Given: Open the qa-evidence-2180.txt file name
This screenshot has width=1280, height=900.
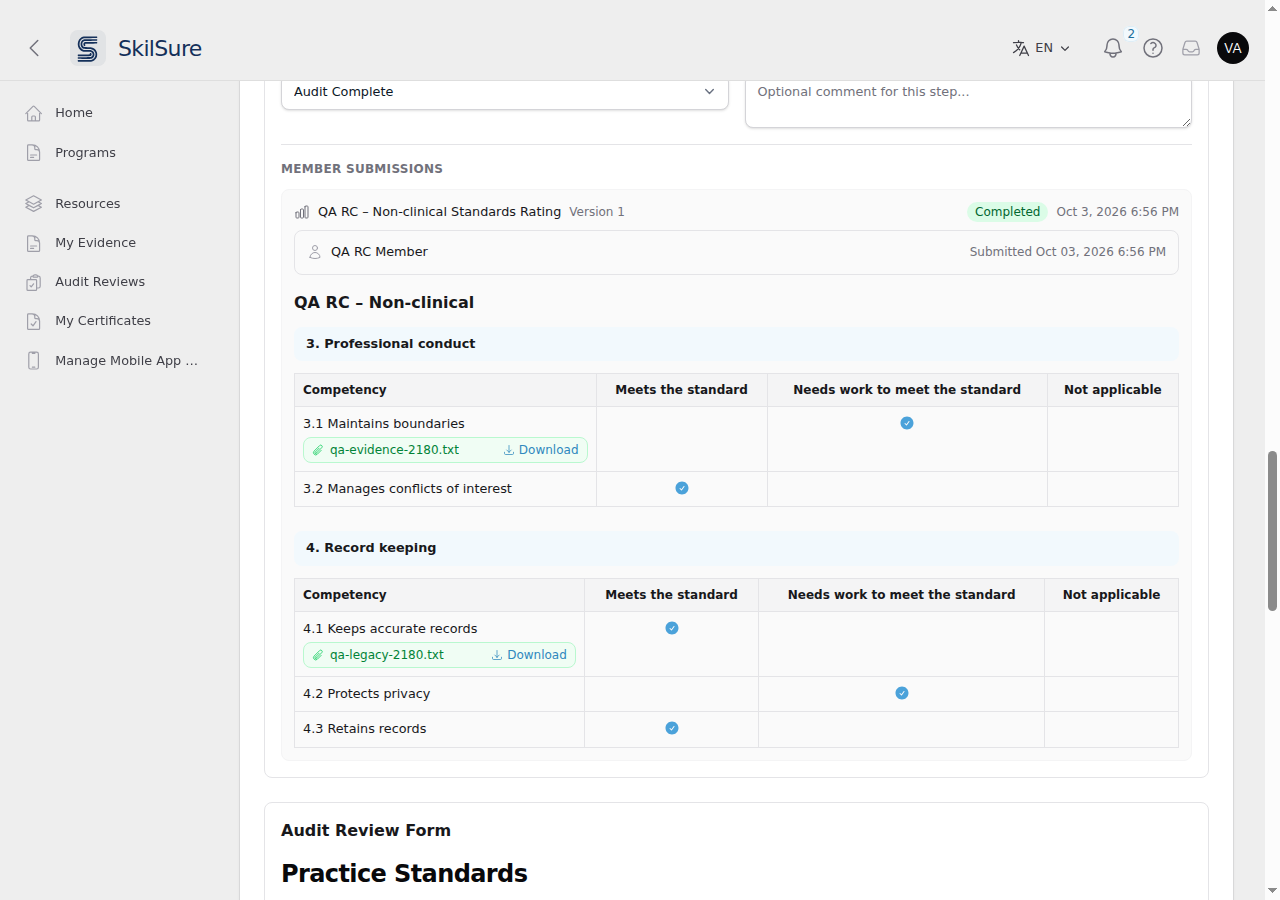Looking at the screenshot, I should [x=394, y=450].
